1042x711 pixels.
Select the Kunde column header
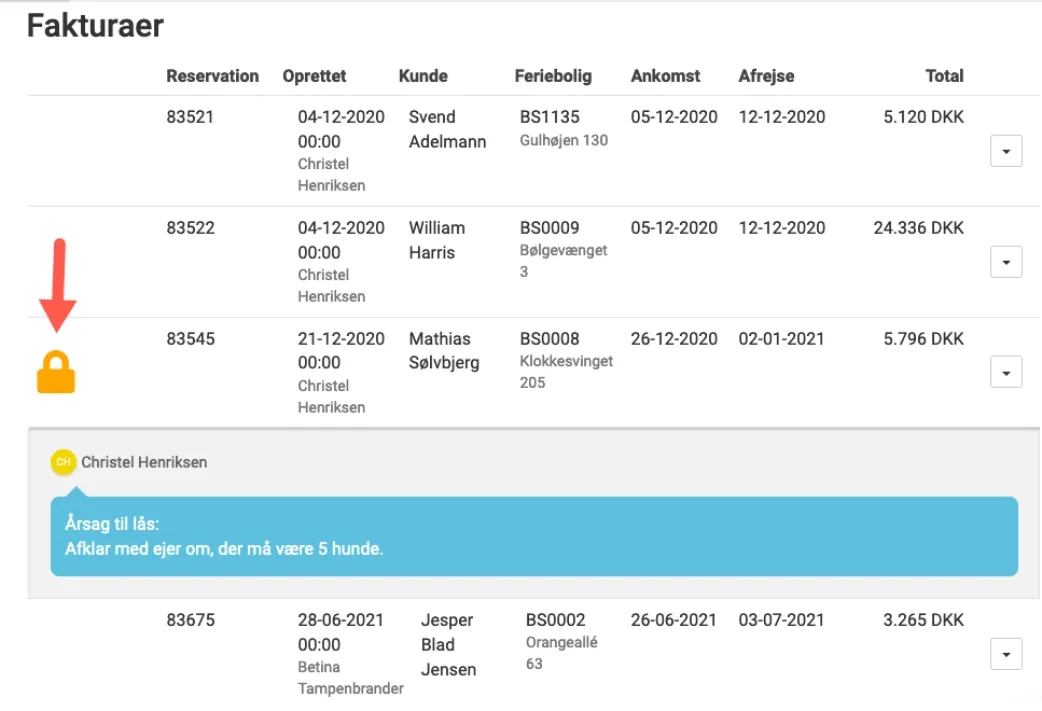423,76
